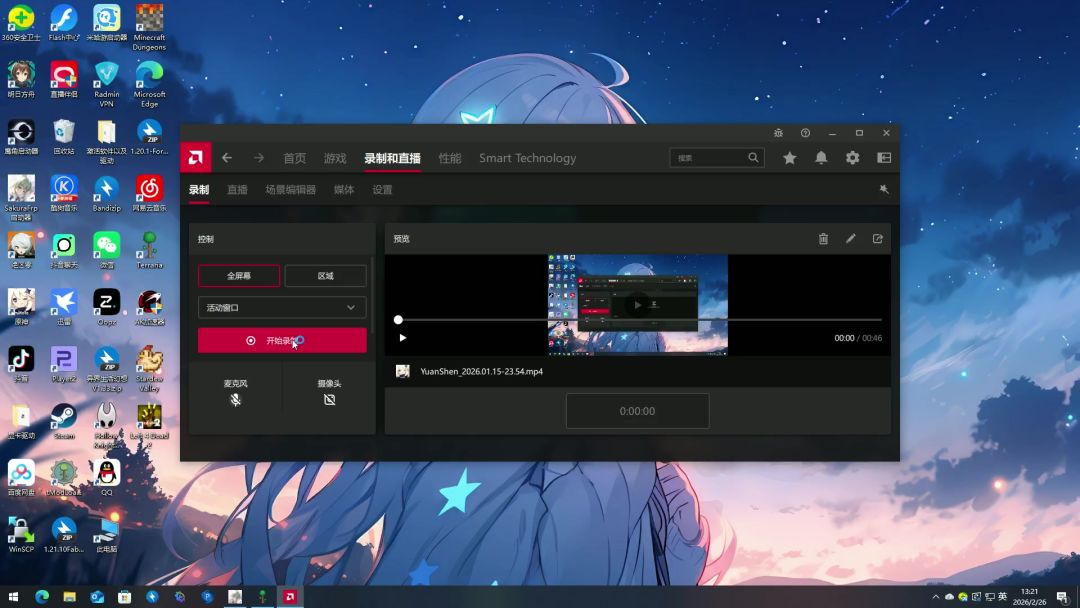Select the Radmin VPN desktop icon
Screen dimensions: 1080x608
[x=106, y=84]
